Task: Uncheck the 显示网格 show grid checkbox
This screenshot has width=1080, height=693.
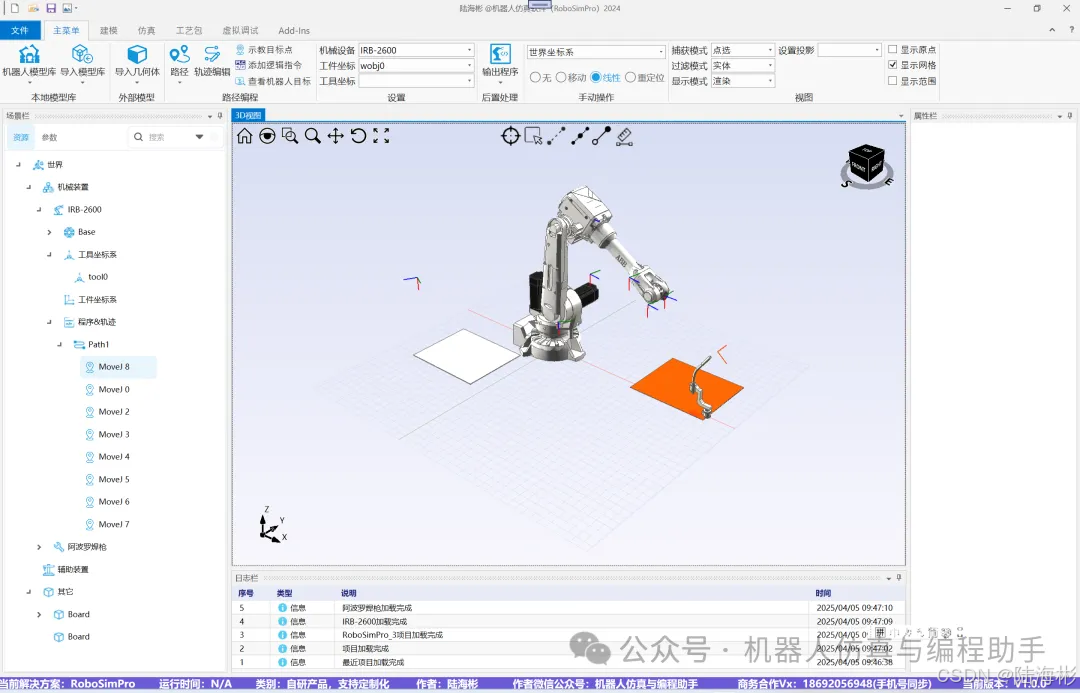Action: pyautogui.click(x=893, y=65)
